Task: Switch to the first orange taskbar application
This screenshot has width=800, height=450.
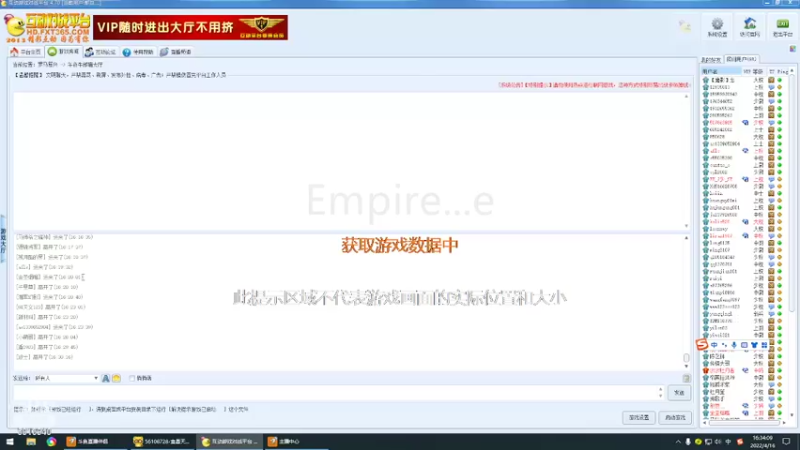Action: (95, 442)
